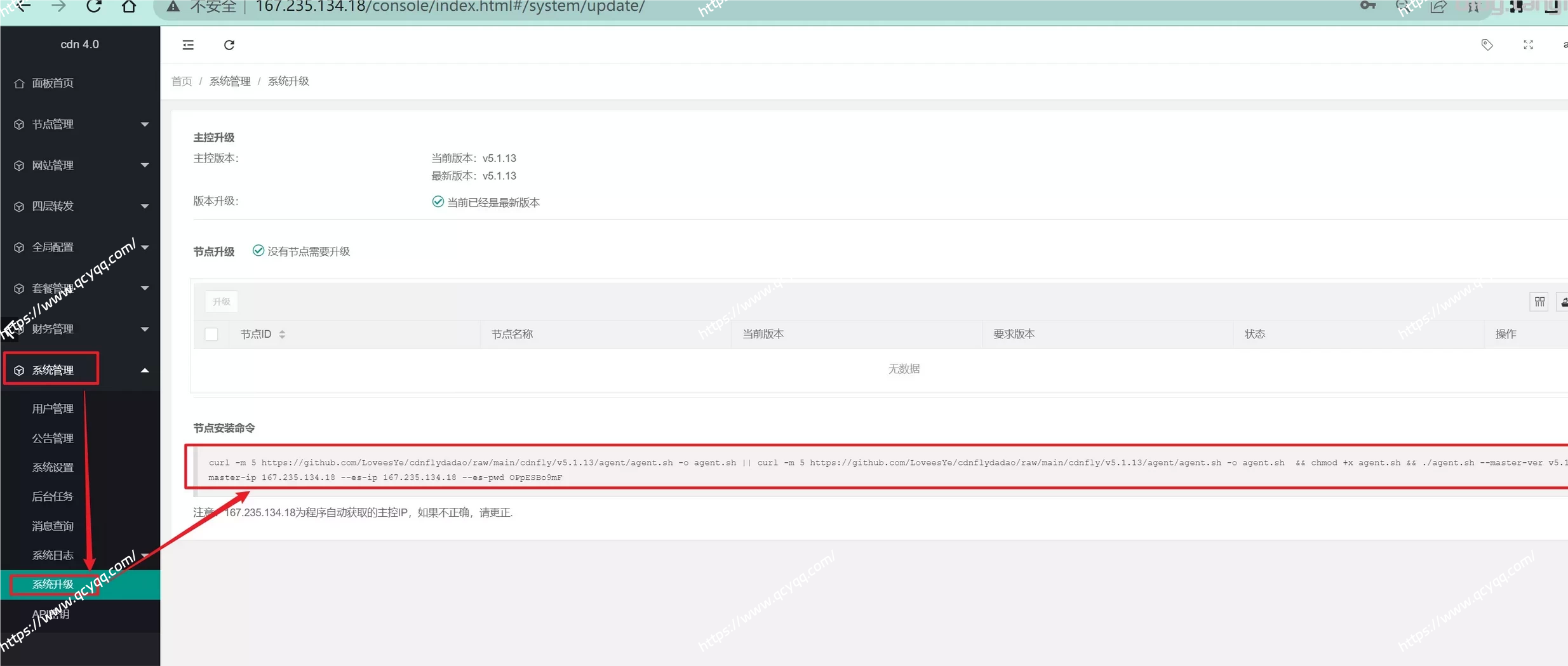Click the browser home icon
This screenshot has width=1568, height=666.
pyautogui.click(x=129, y=6)
